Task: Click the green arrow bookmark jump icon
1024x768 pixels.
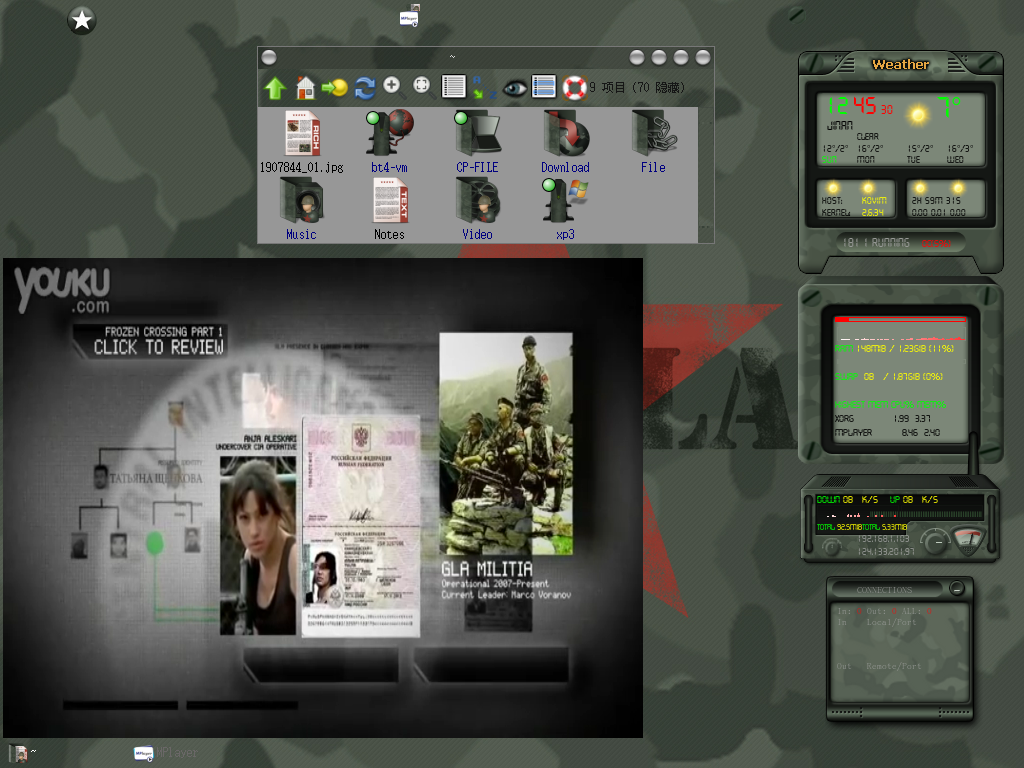Action: click(334, 88)
